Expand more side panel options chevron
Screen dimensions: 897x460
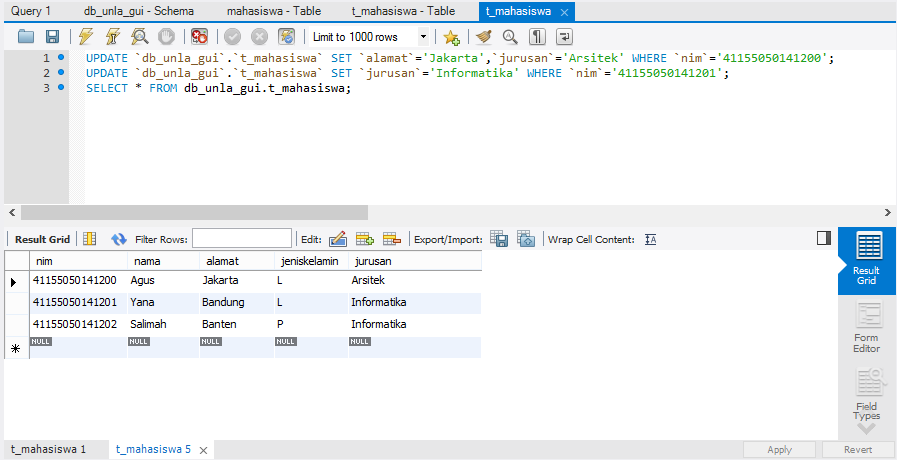[x=866, y=429]
